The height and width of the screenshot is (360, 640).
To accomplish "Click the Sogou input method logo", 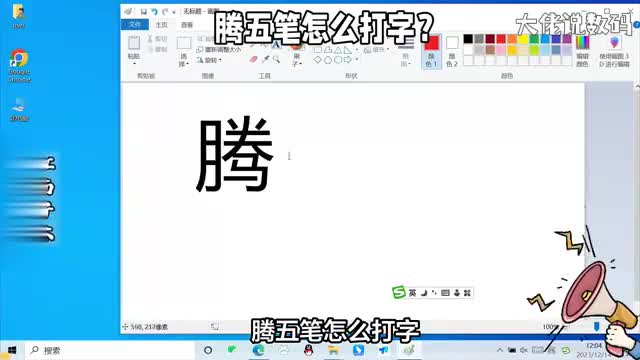I will 399,292.
